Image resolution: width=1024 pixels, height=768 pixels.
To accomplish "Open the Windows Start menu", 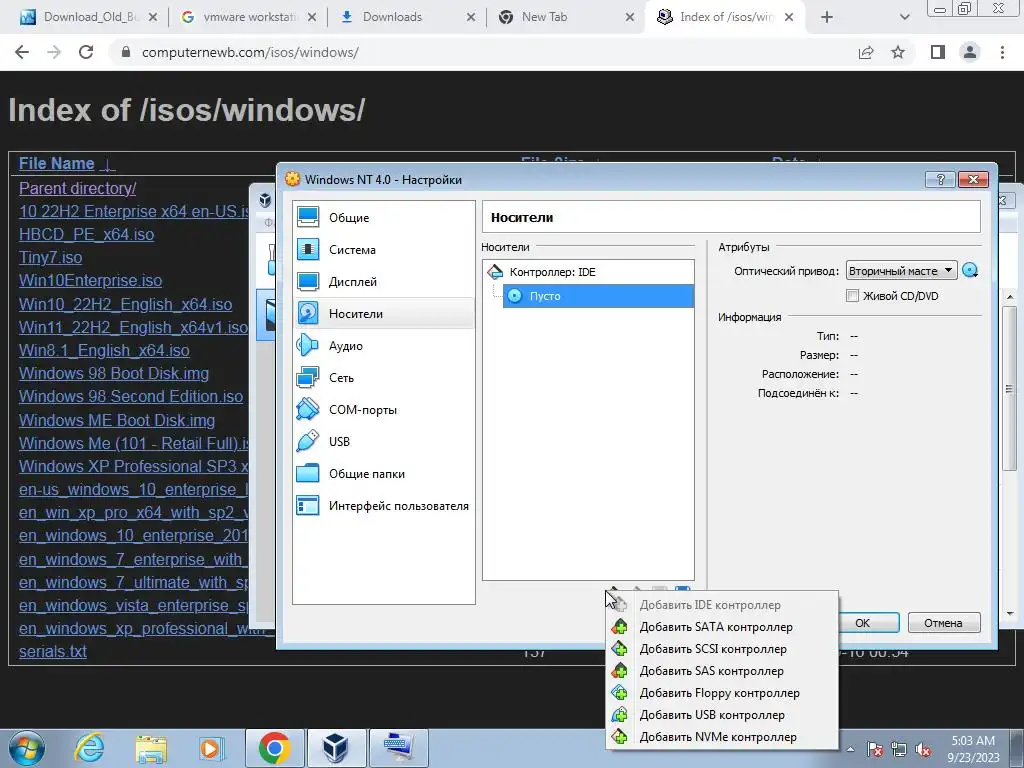I will 26,748.
